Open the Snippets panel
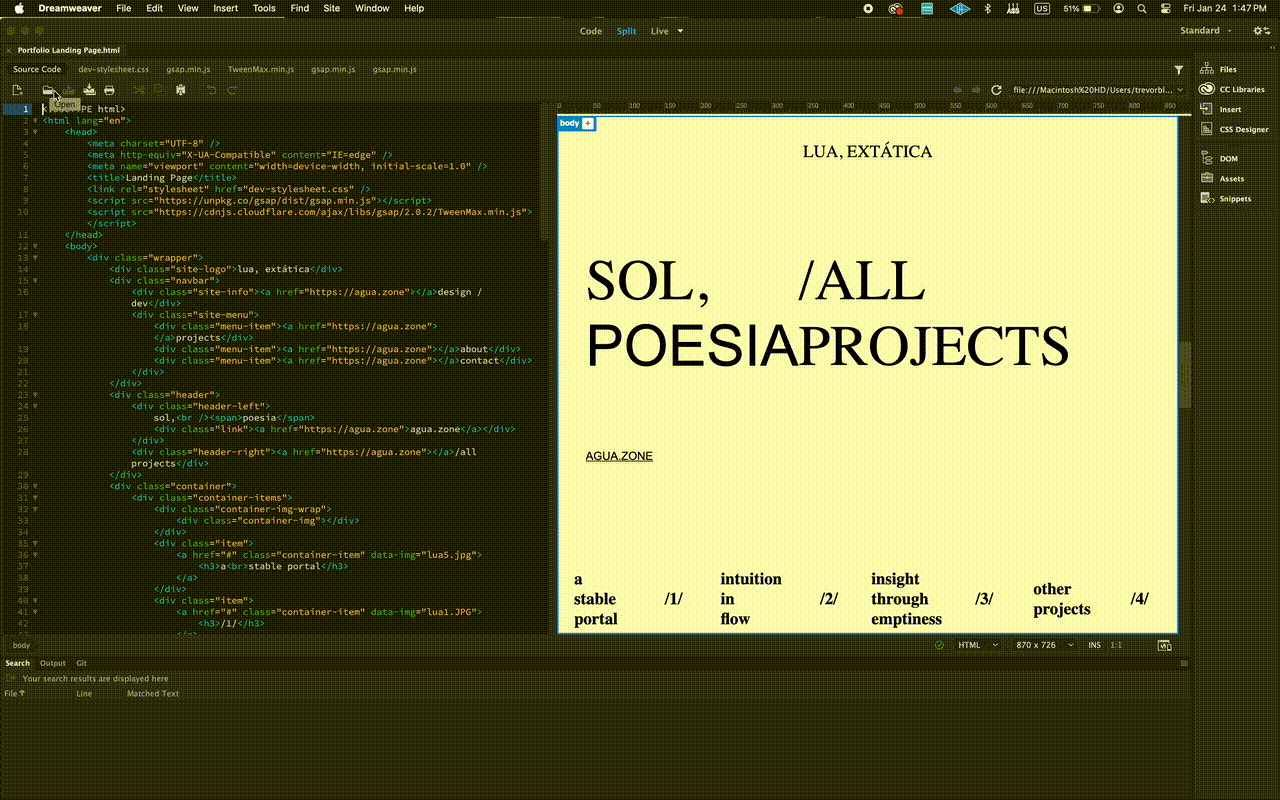 click(1234, 198)
